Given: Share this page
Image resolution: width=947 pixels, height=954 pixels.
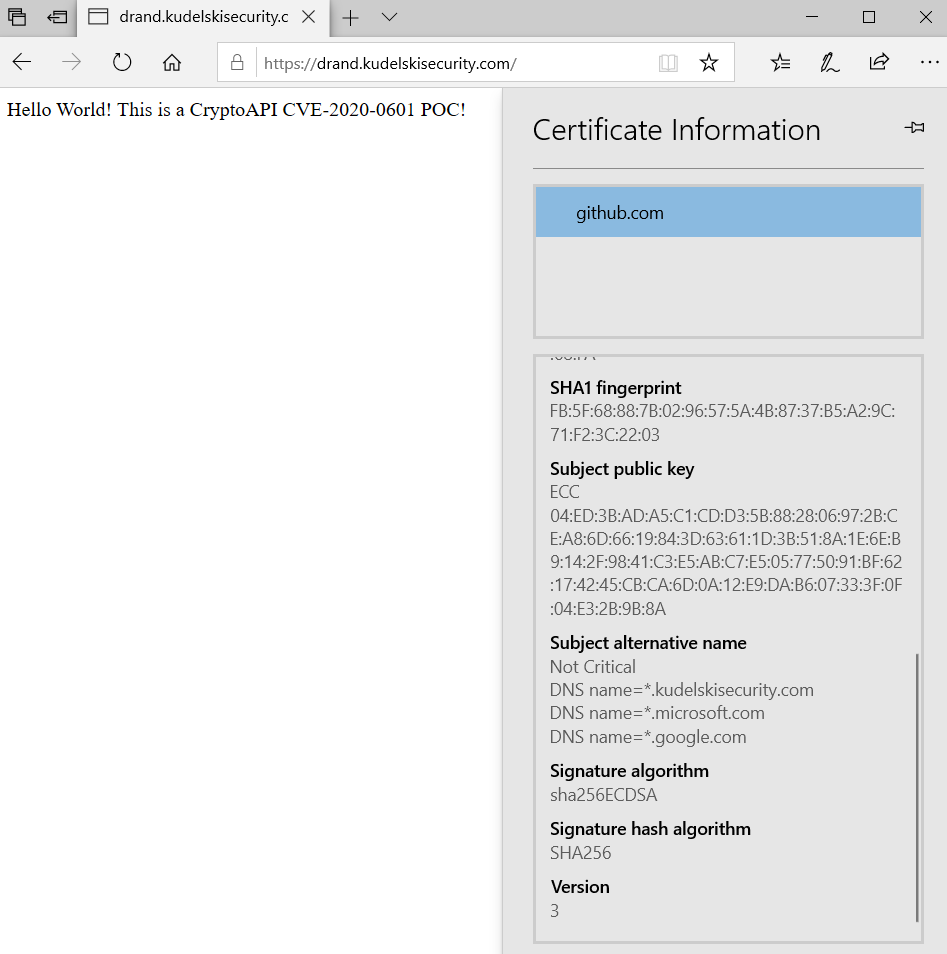Looking at the screenshot, I should [879, 62].
